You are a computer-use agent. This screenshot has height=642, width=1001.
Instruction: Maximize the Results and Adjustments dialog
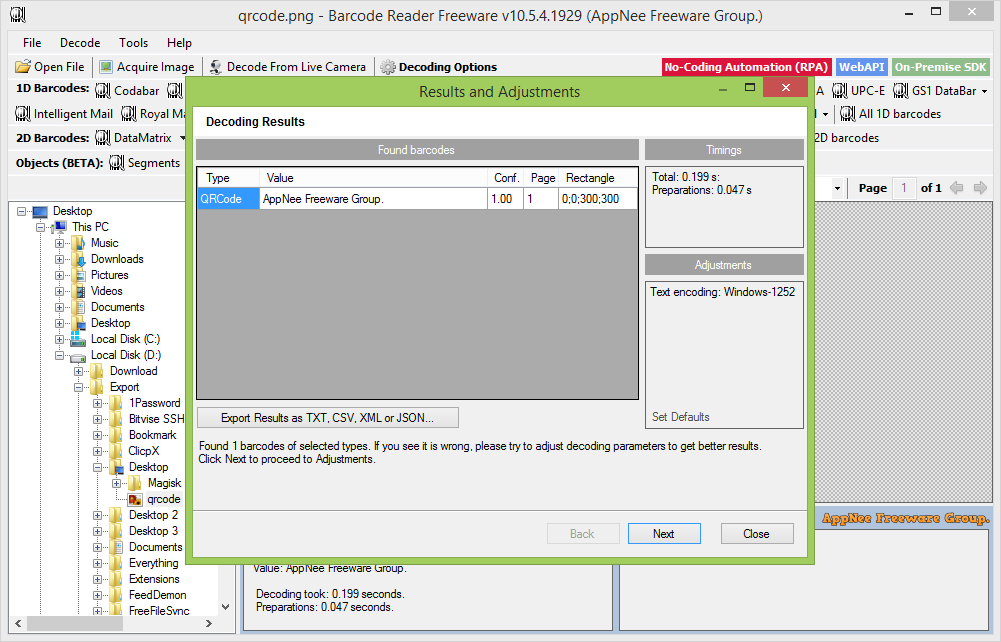[750, 87]
